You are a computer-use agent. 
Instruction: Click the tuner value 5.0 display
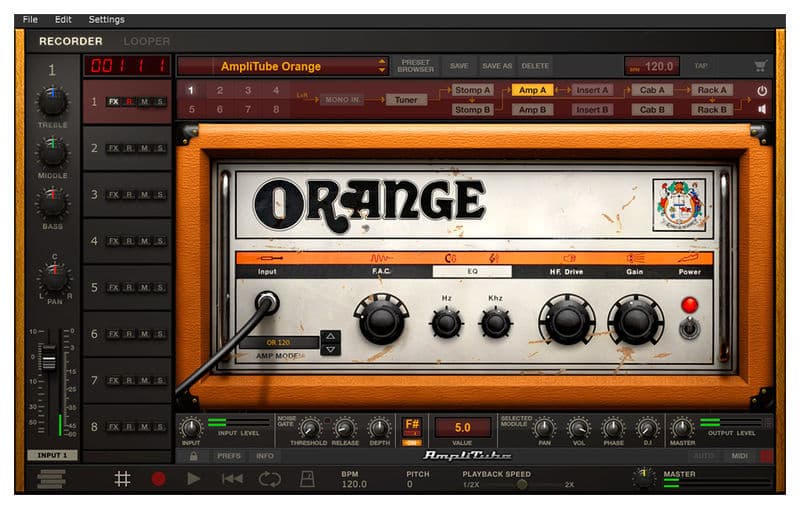462,427
